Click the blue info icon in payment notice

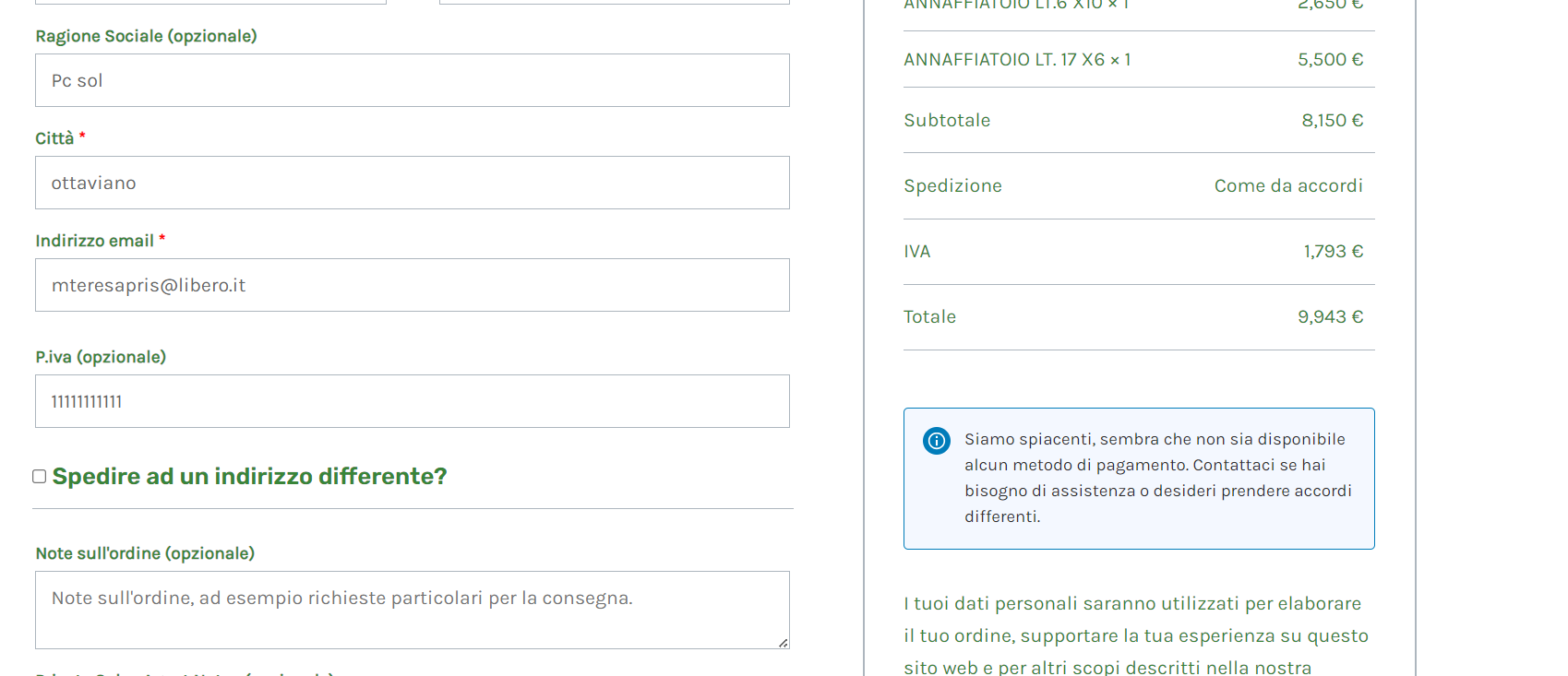(936, 441)
